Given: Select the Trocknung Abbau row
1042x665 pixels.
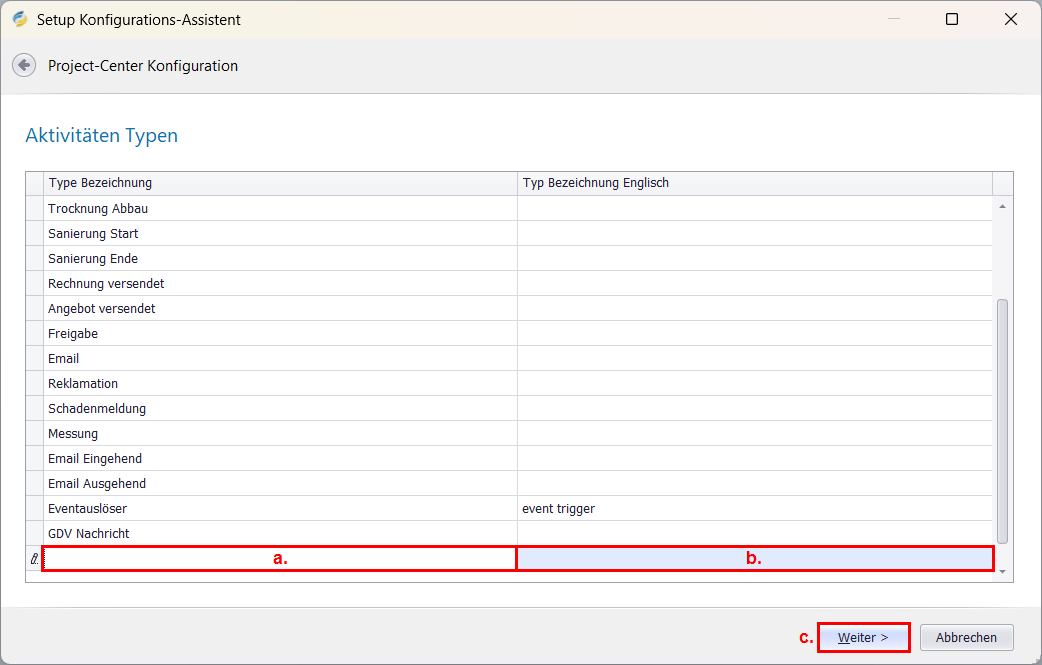Looking at the screenshot, I should pos(98,209).
